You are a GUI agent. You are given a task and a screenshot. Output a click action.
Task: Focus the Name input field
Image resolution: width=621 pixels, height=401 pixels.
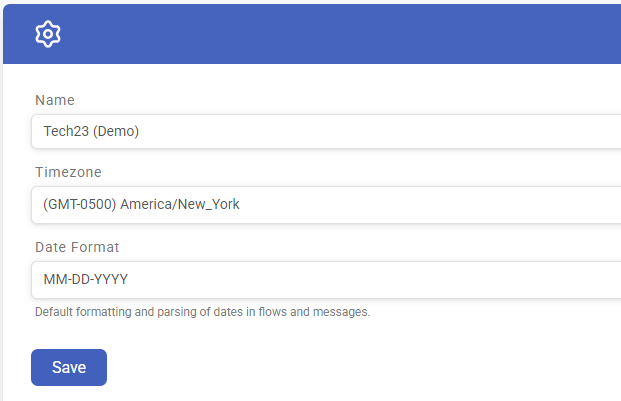pyautogui.click(x=326, y=131)
